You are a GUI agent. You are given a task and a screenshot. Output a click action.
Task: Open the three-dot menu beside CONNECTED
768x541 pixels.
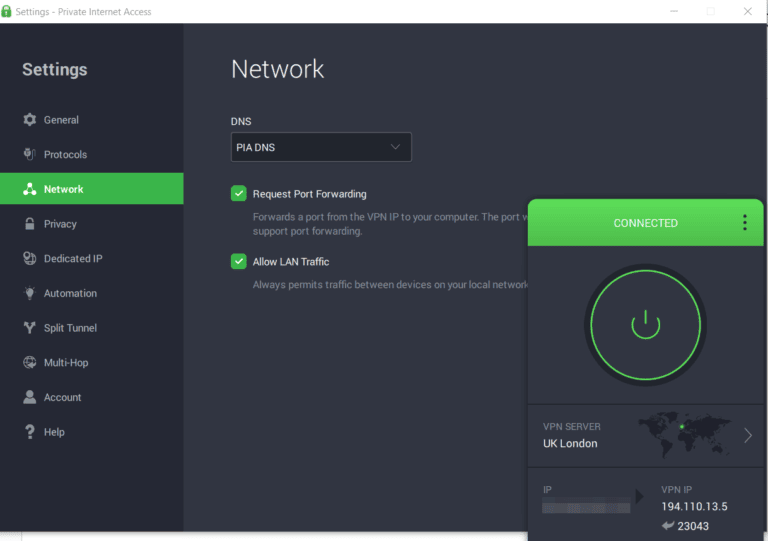tap(745, 223)
